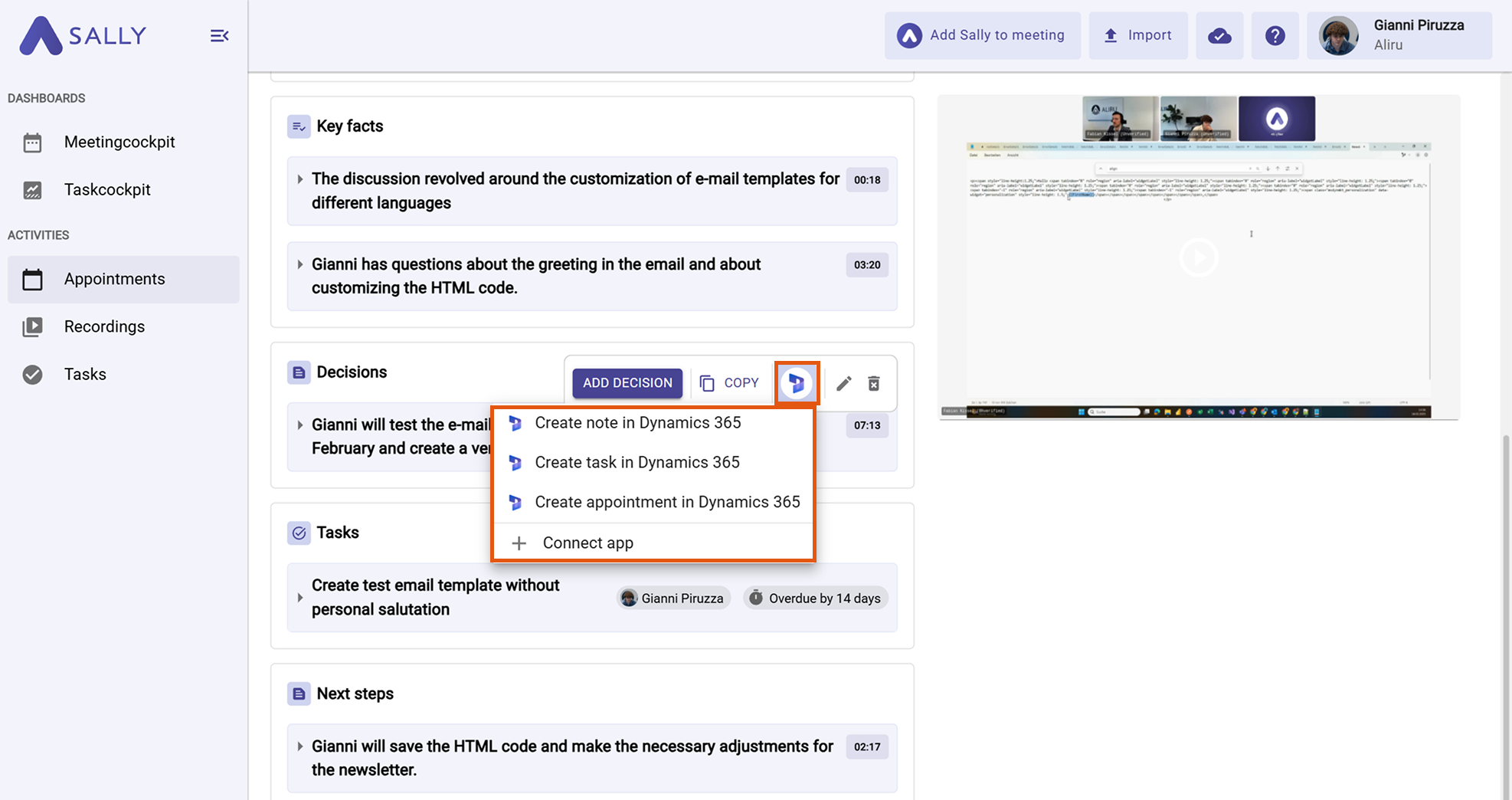Click Add Sally to meeting

(x=983, y=35)
